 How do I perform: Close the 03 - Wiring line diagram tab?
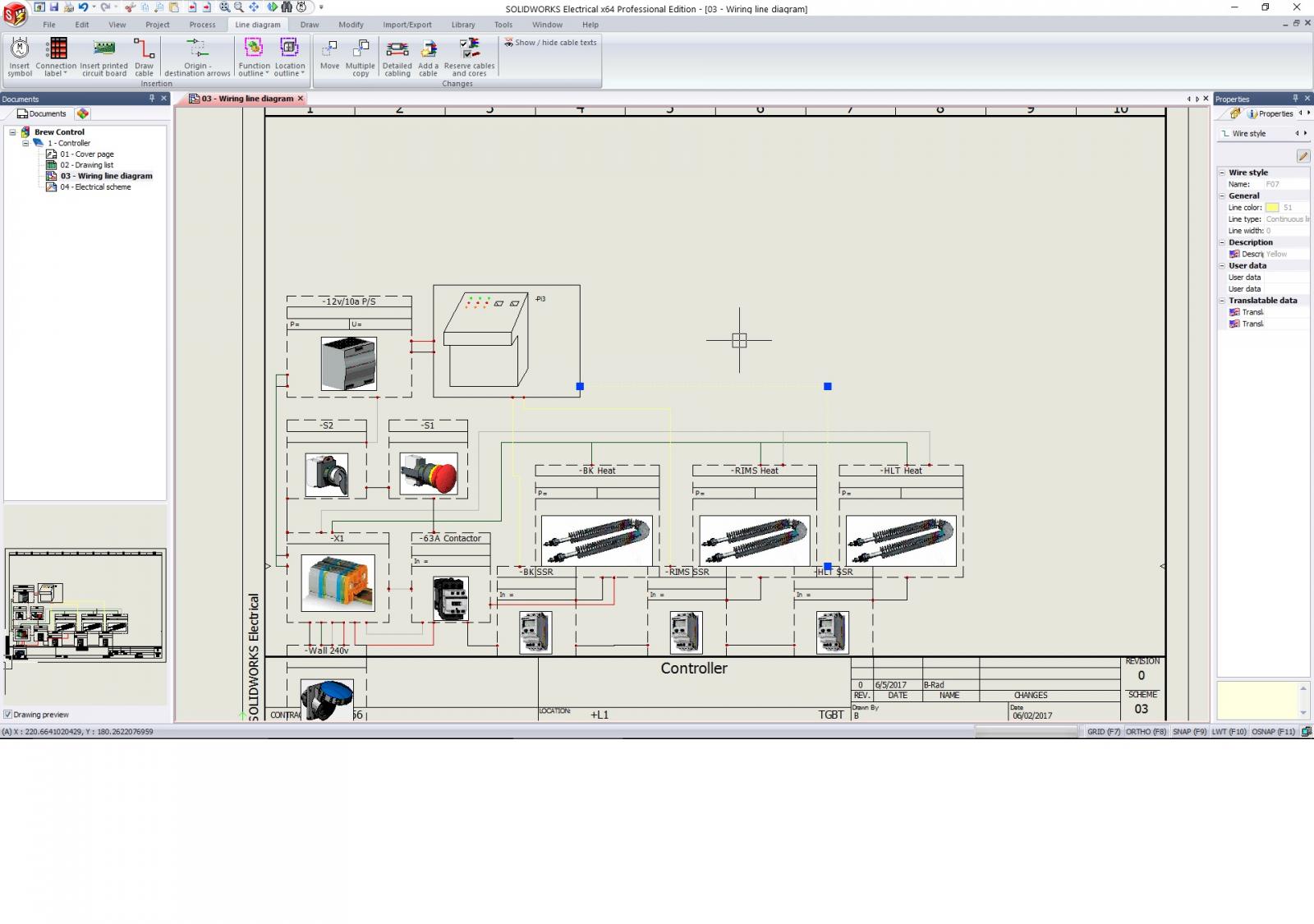click(x=301, y=99)
